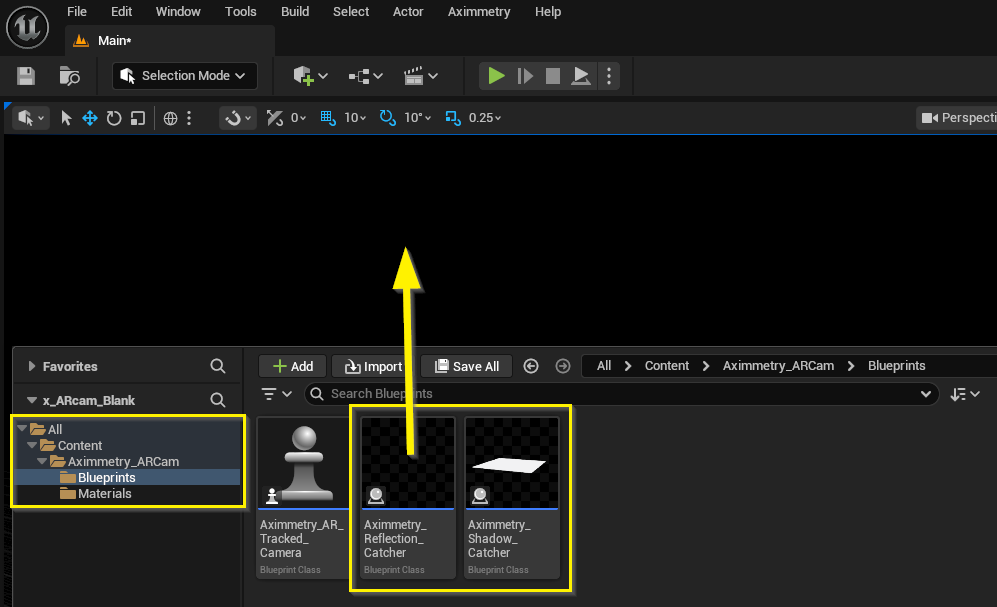Select the rotate gizmo tool
The width and height of the screenshot is (997, 607).
tap(114, 118)
